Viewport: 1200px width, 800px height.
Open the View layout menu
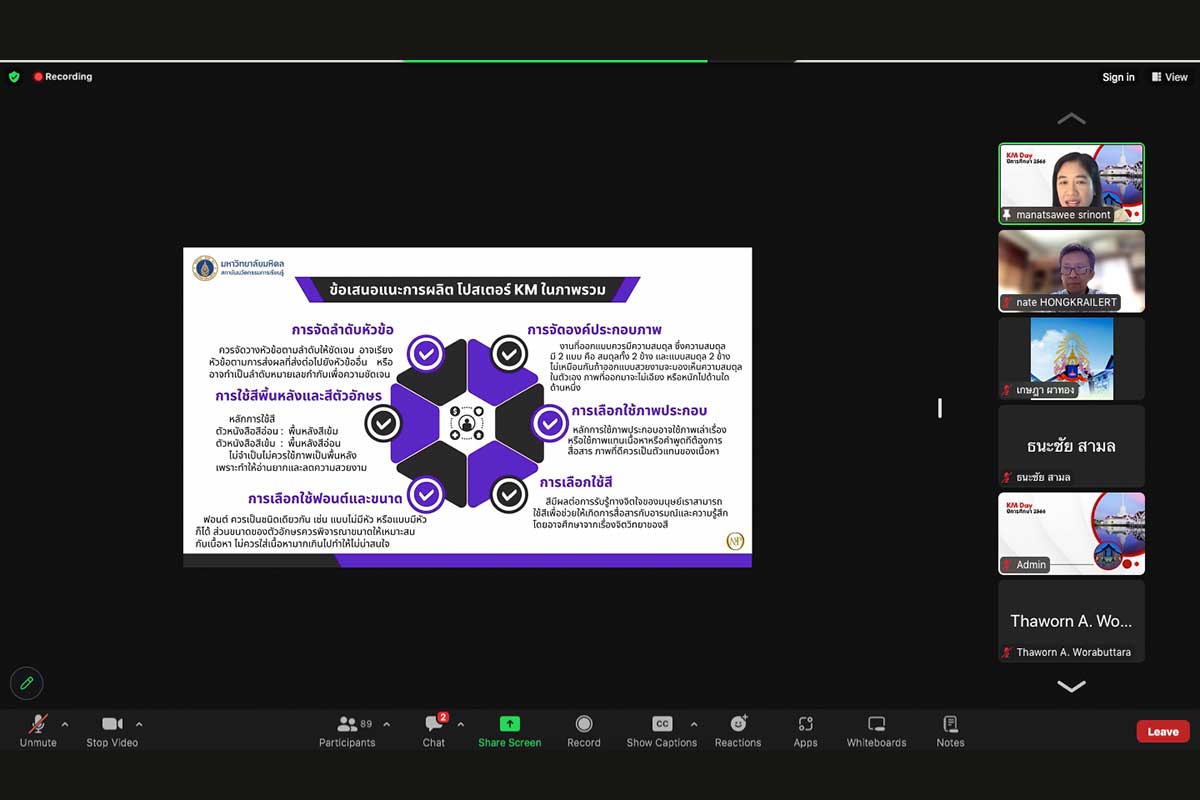point(1169,77)
